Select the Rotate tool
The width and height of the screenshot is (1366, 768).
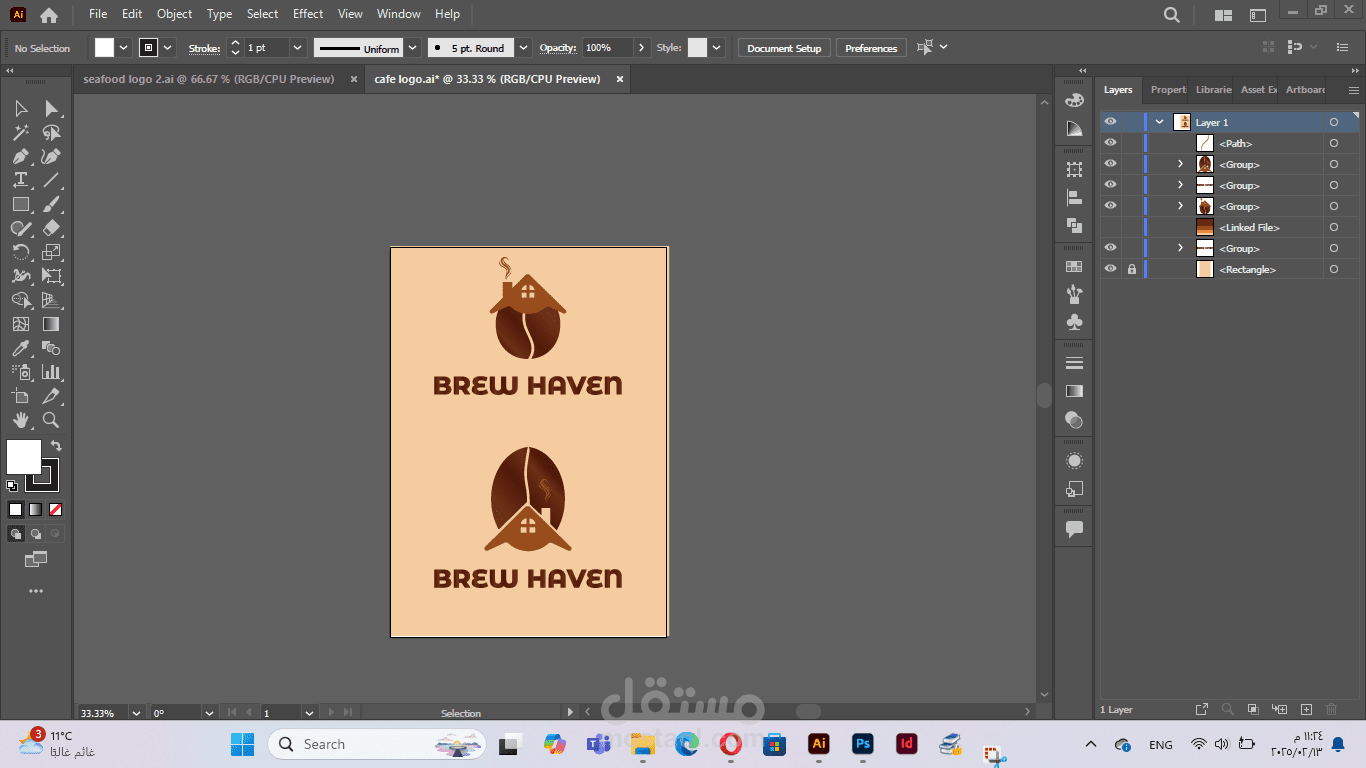tap(20, 252)
